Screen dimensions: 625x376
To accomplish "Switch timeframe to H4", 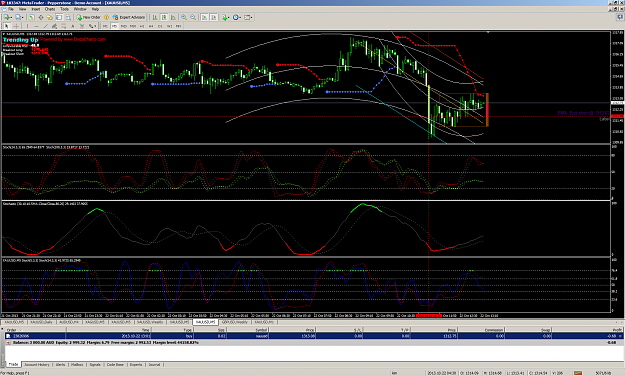I will [151, 26].
